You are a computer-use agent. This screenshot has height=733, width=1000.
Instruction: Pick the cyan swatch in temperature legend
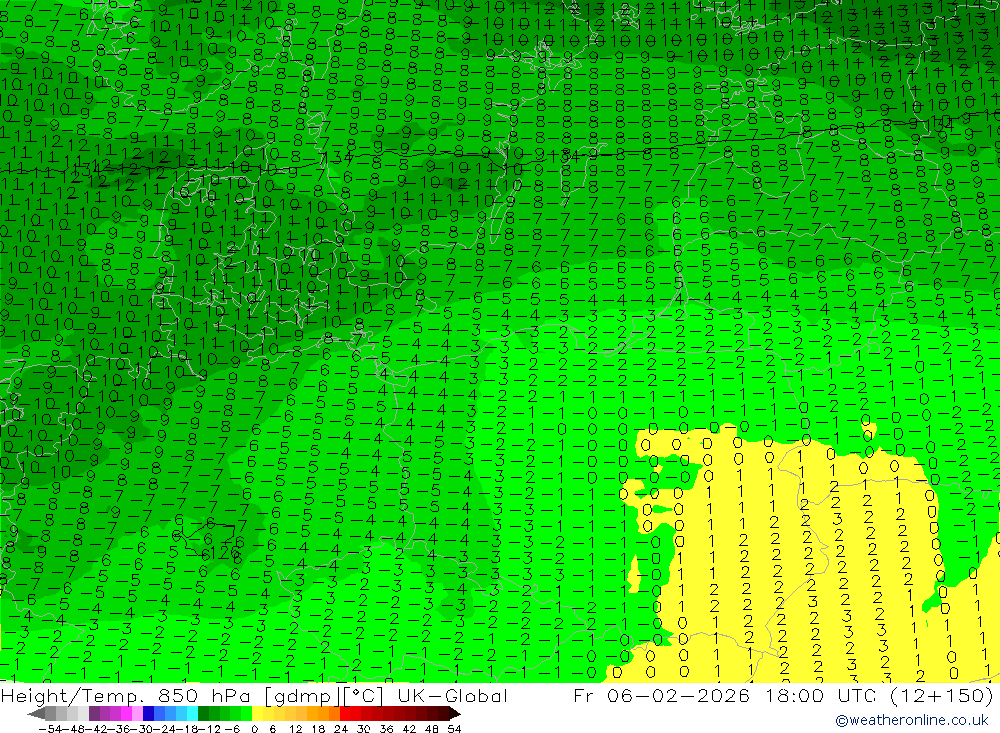tap(192, 714)
